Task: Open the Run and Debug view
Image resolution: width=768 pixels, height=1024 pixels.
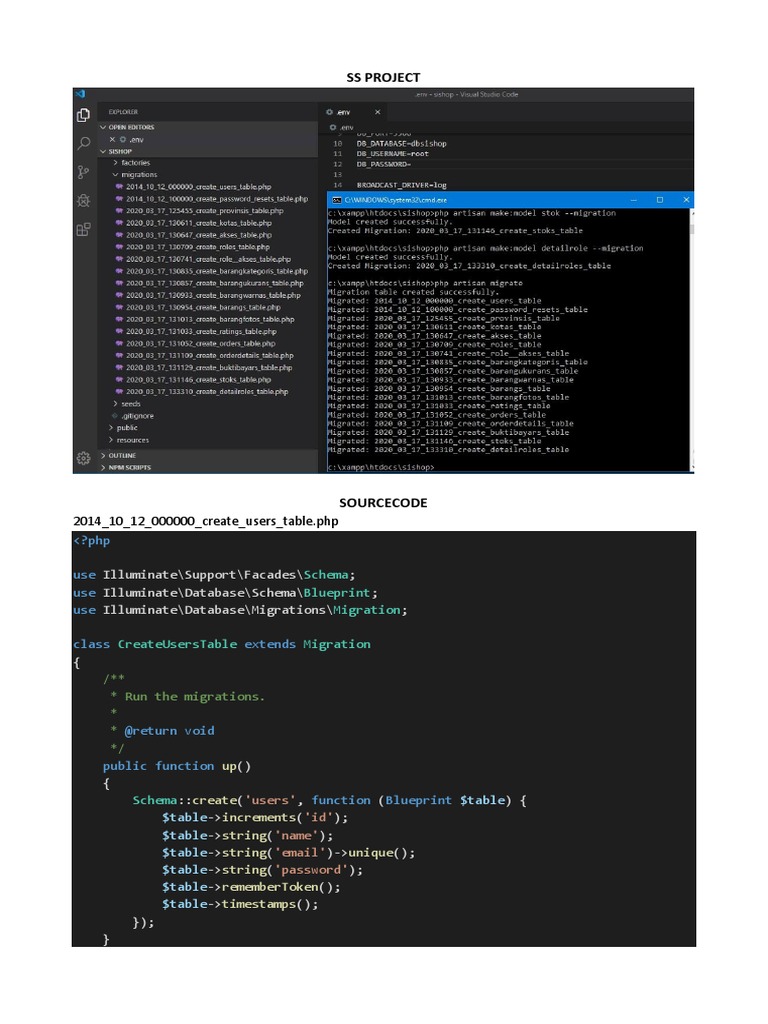Action: click(83, 201)
